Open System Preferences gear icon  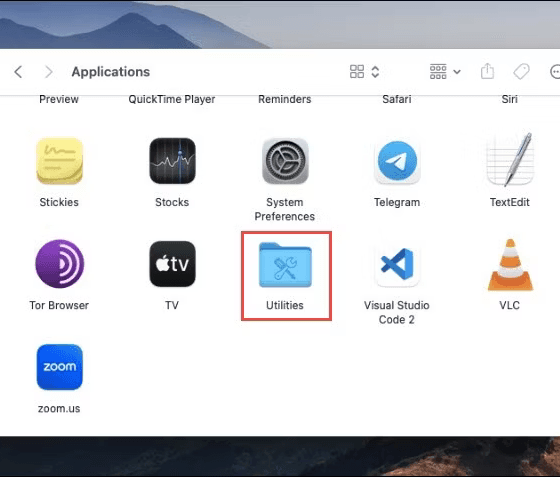click(285, 161)
